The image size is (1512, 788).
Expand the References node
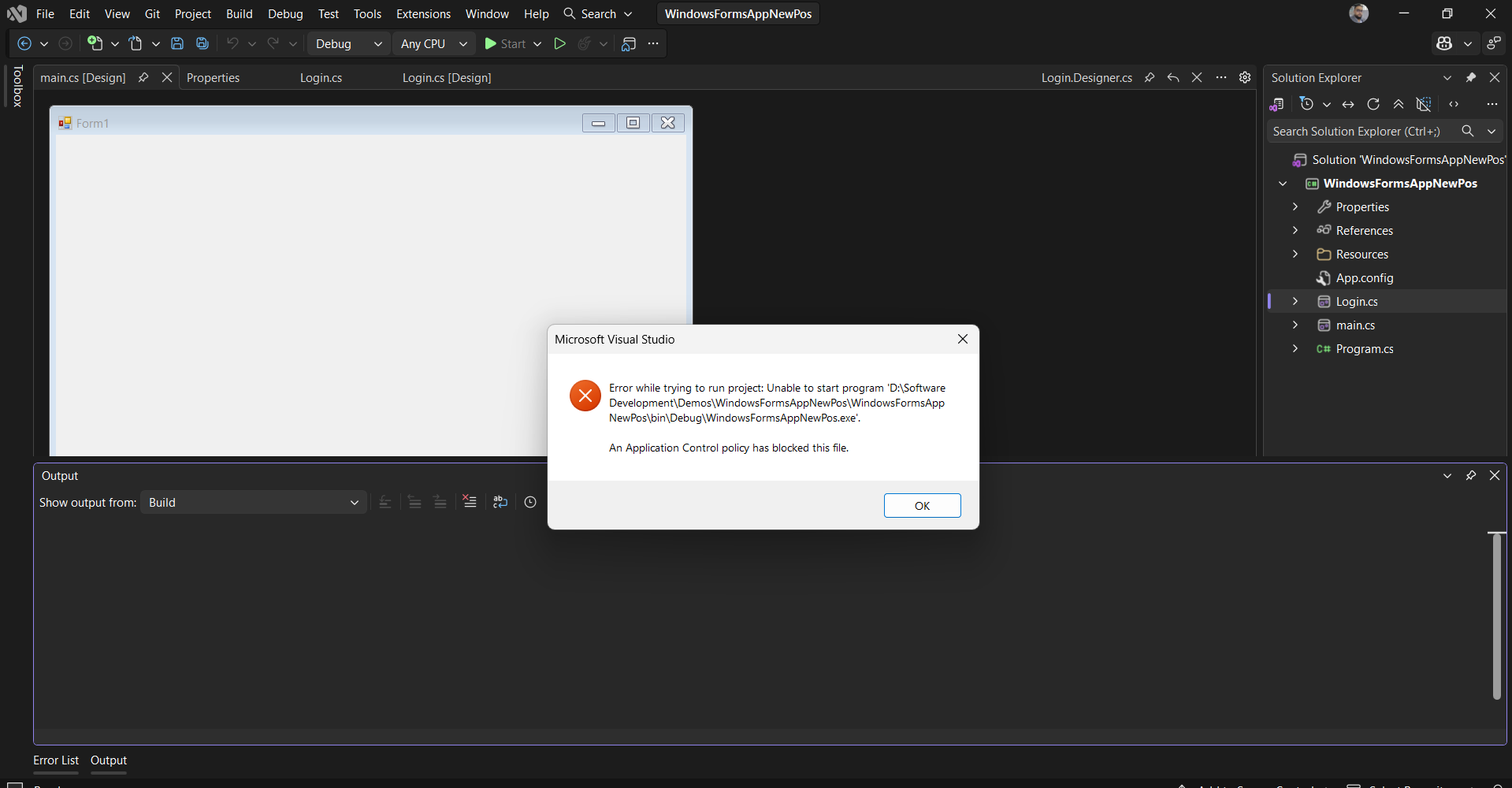[x=1295, y=230]
